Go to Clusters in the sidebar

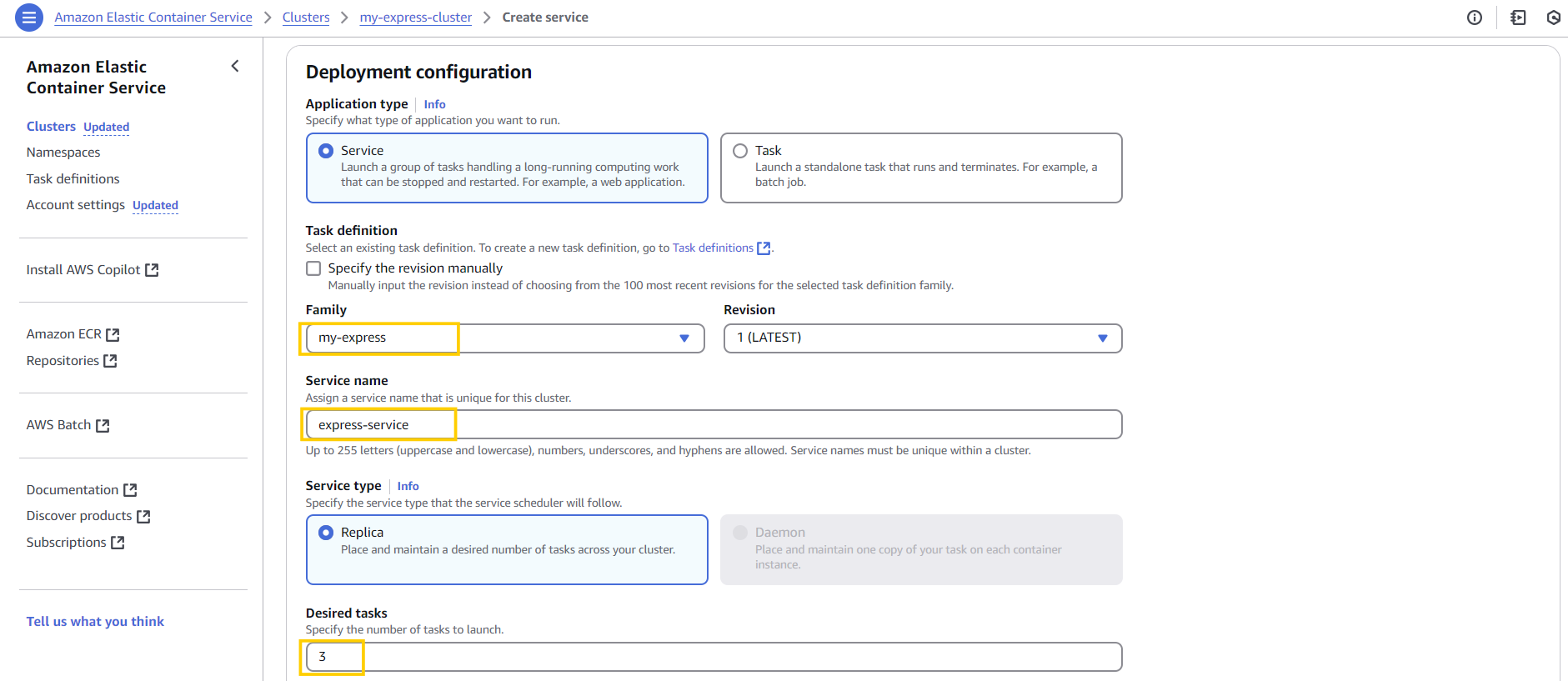click(51, 127)
